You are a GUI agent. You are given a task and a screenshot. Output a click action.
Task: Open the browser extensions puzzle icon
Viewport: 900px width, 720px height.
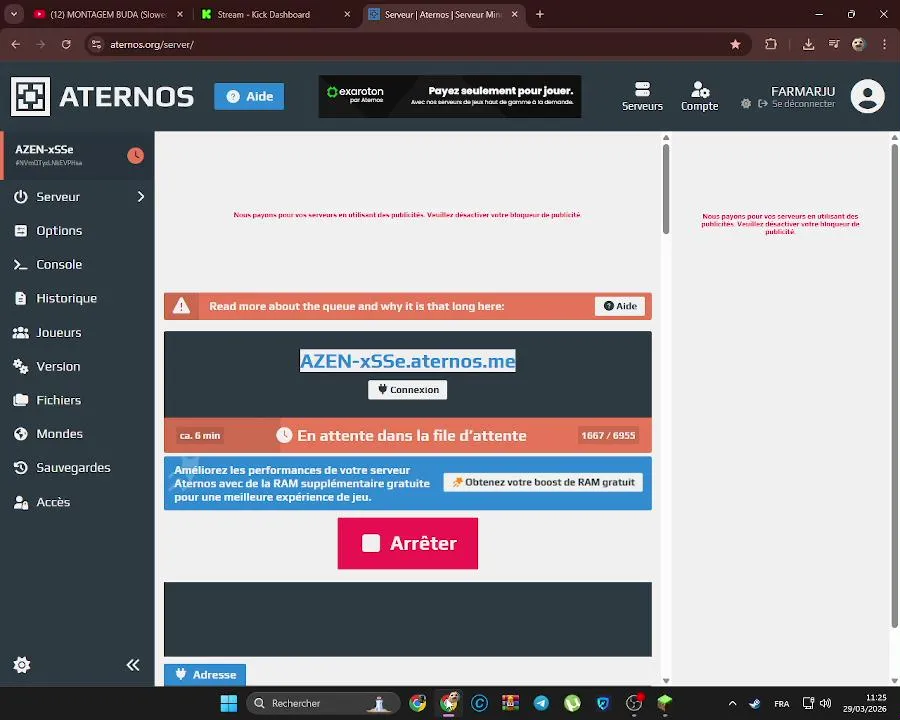tap(771, 45)
